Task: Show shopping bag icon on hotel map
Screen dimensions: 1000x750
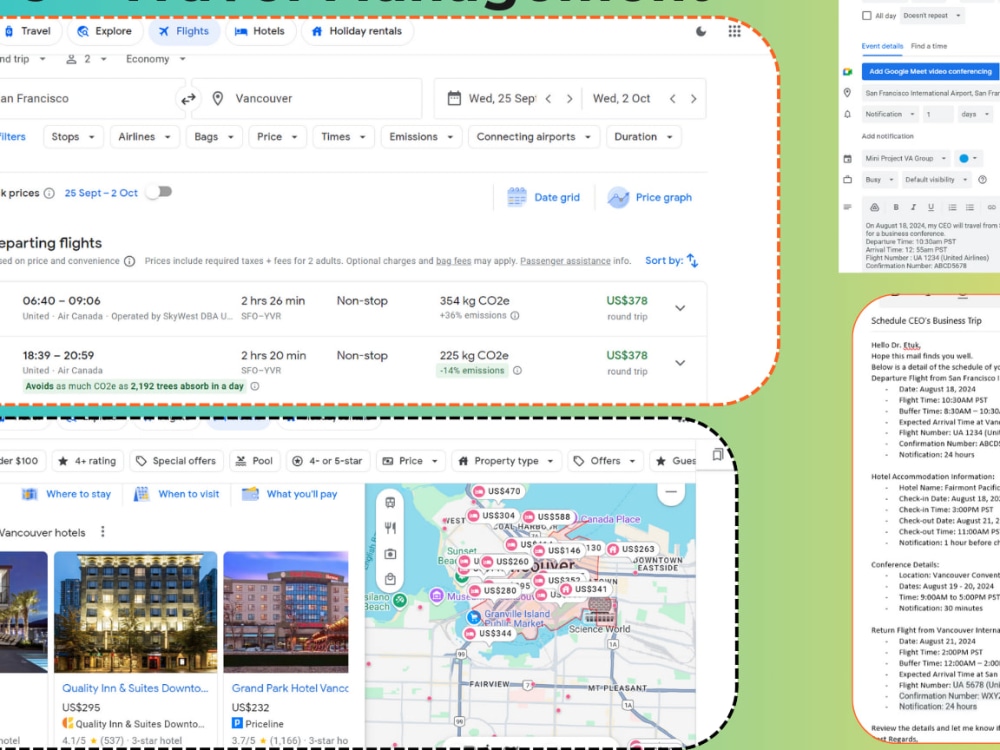Action: (x=390, y=579)
